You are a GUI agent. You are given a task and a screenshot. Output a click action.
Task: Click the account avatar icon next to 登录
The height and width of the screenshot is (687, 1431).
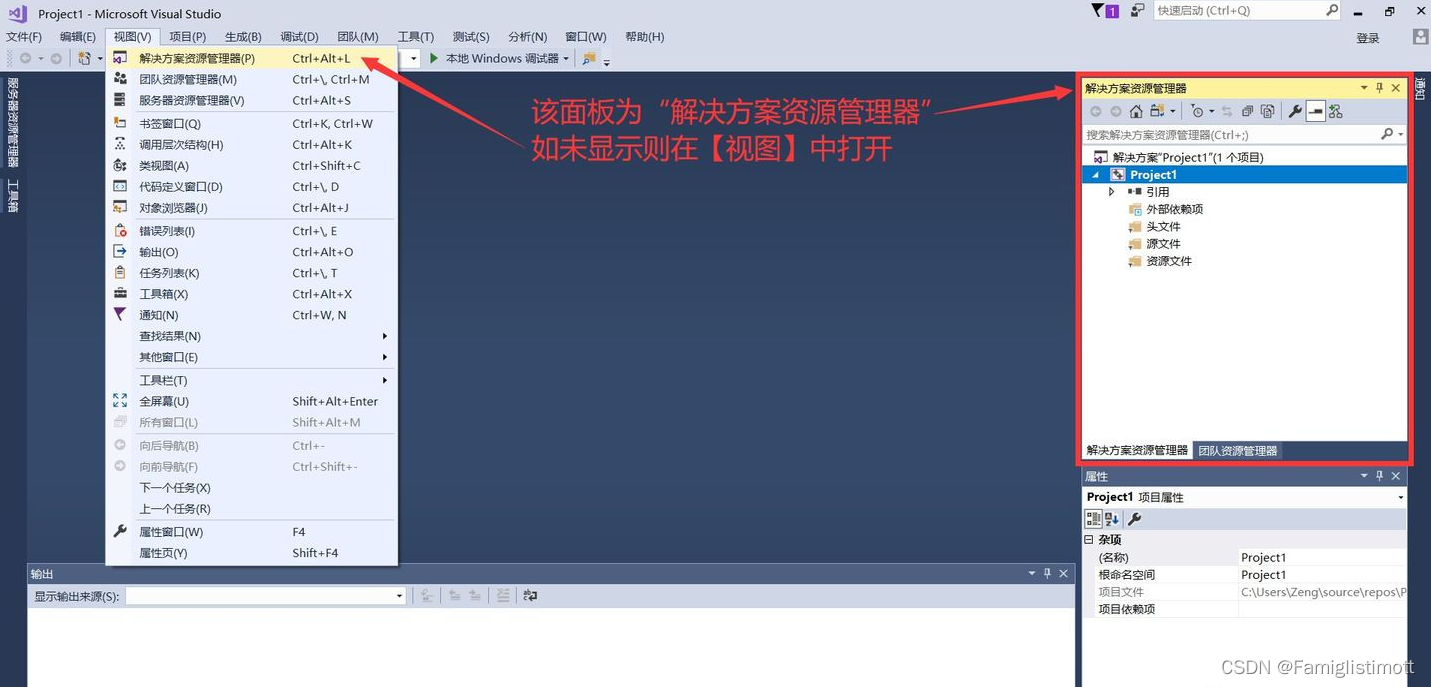[x=1420, y=37]
